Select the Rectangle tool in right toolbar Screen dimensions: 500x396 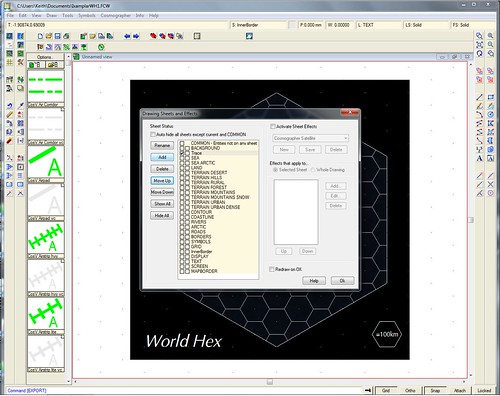(491, 97)
